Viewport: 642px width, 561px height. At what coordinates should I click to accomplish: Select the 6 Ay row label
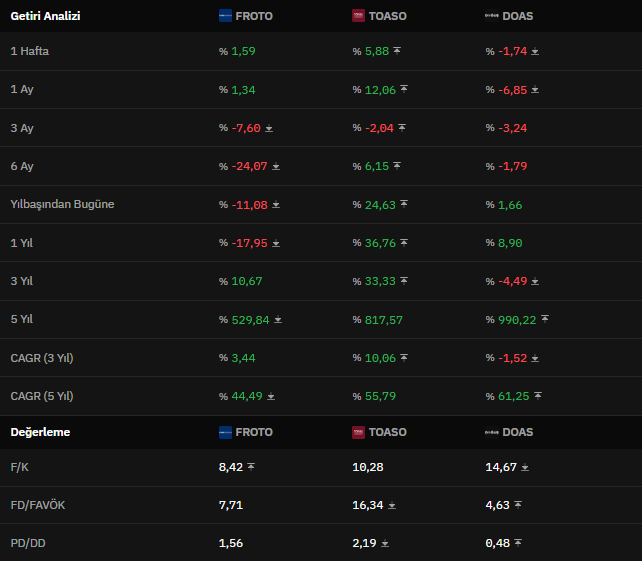tap(22, 166)
